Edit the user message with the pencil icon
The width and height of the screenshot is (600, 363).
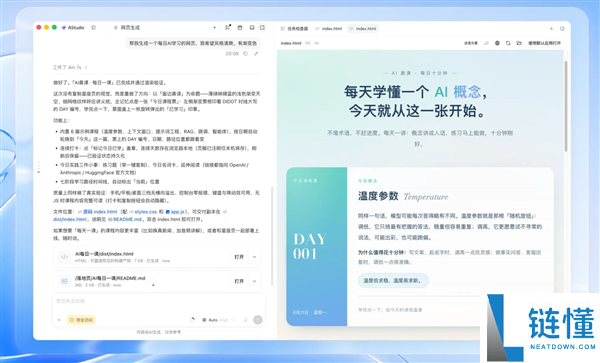coord(256,54)
